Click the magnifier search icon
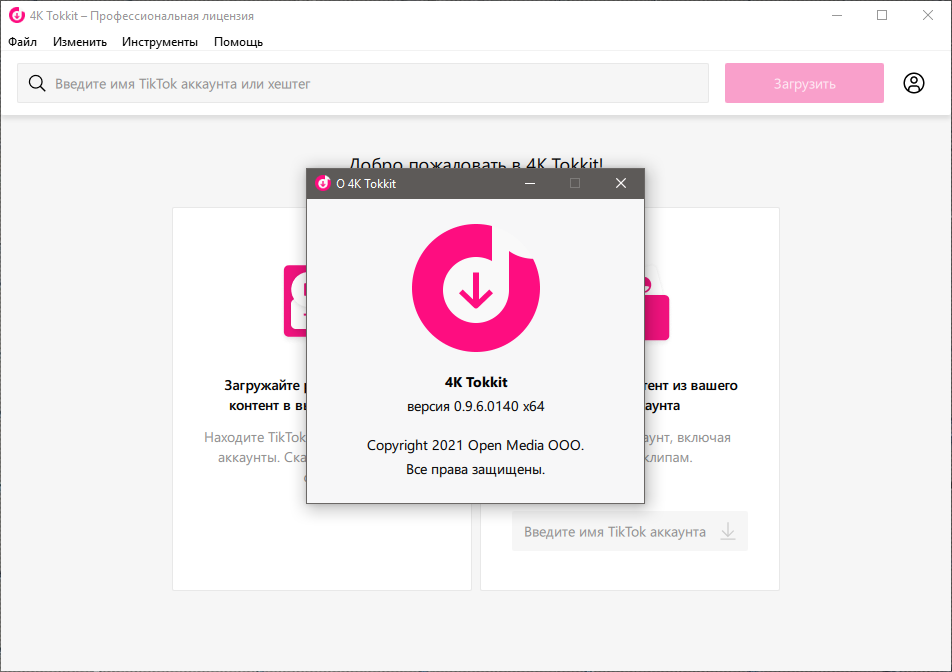 click(x=37, y=83)
